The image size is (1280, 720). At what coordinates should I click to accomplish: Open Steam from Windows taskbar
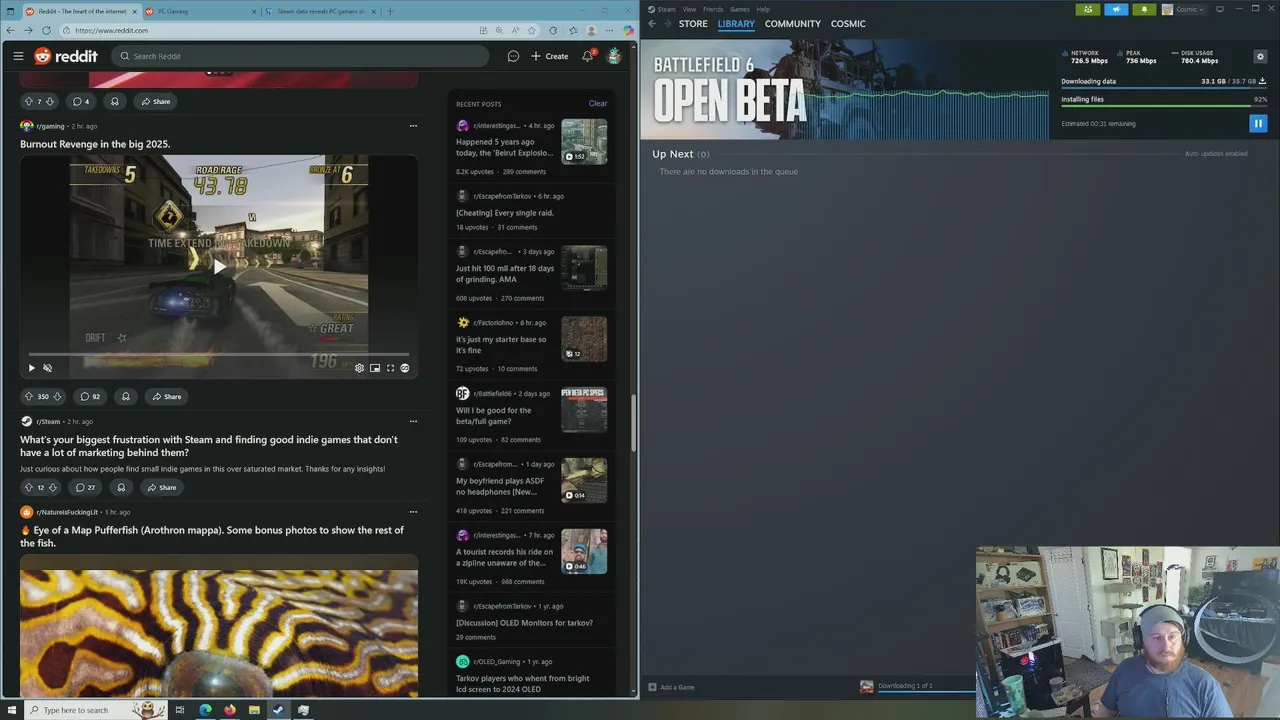pyautogui.click(x=279, y=710)
